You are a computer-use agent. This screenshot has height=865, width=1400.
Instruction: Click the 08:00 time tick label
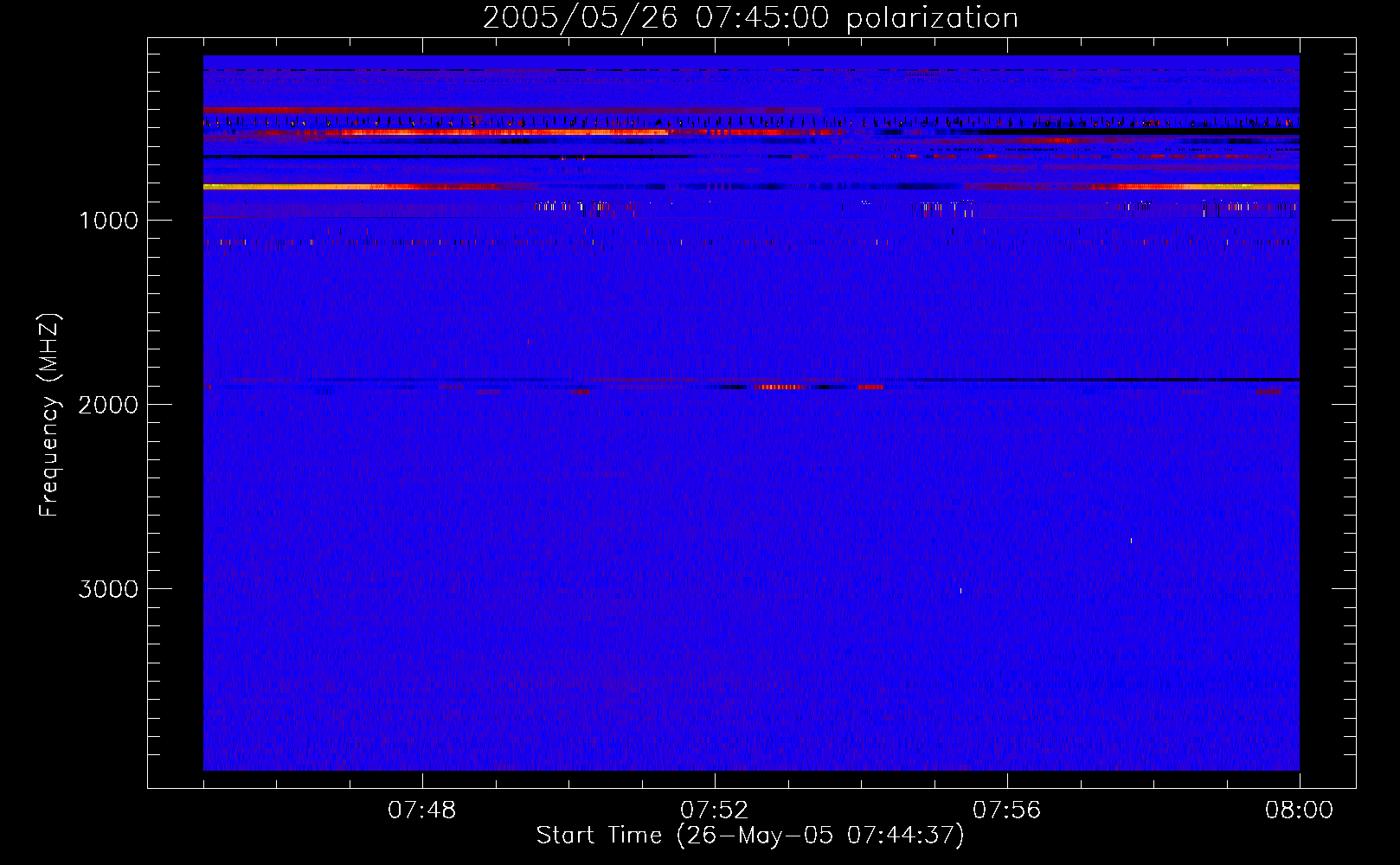[1299, 811]
